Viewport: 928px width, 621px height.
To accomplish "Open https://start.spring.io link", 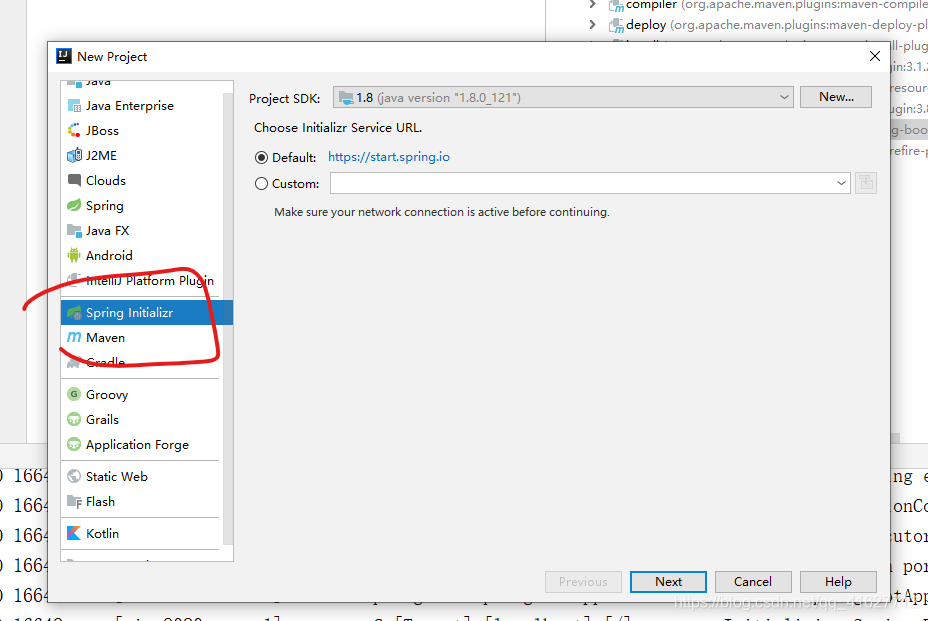I will click(389, 157).
